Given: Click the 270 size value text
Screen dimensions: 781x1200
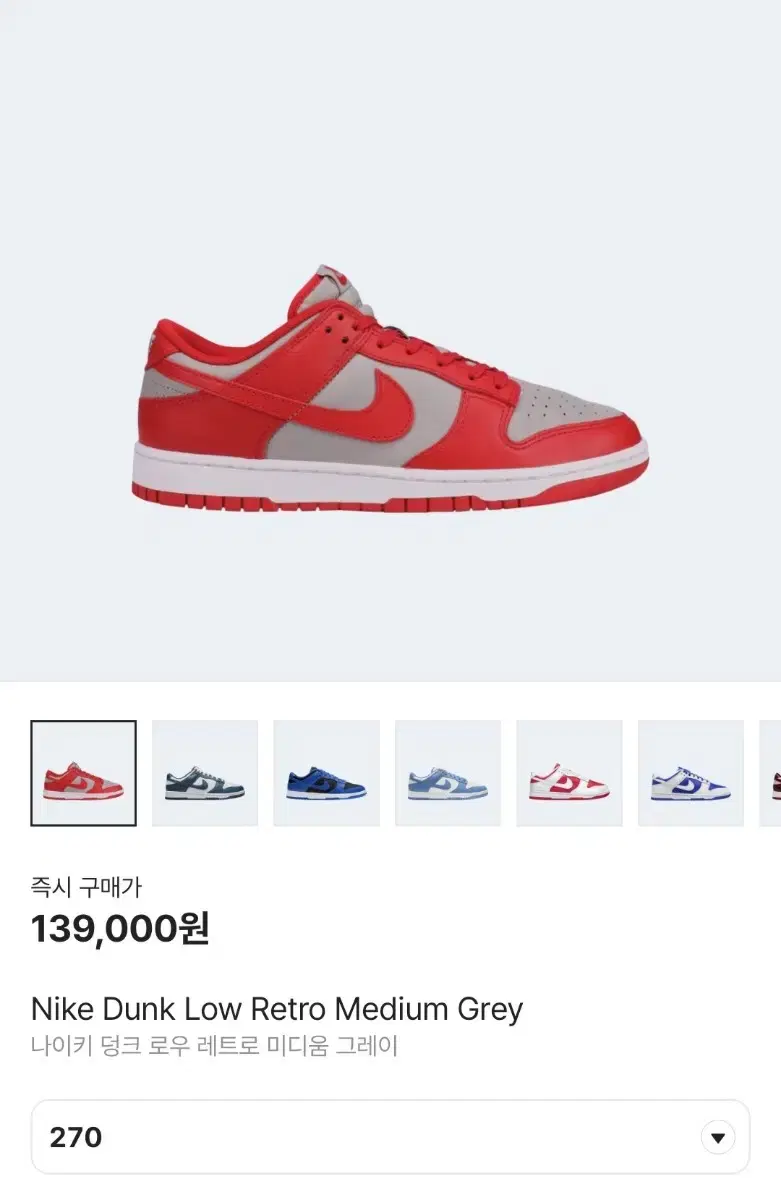Looking at the screenshot, I should tap(76, 1137).
